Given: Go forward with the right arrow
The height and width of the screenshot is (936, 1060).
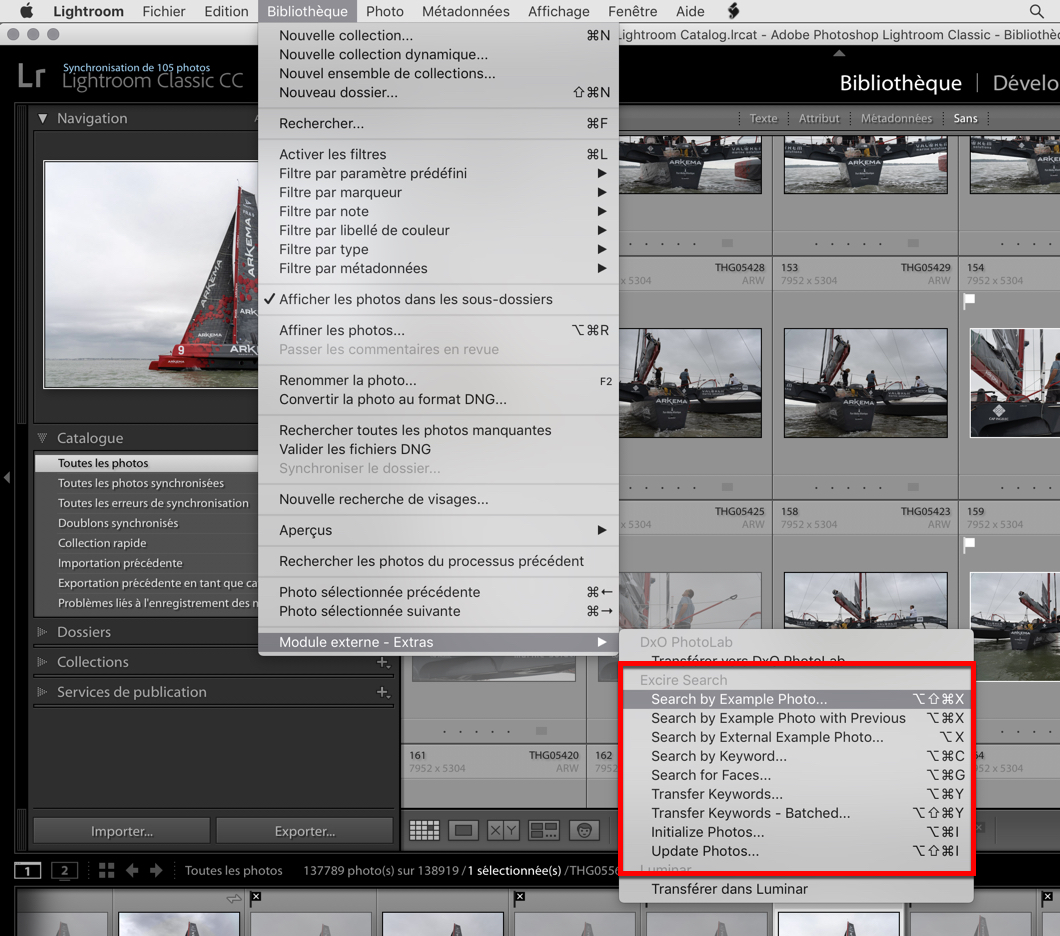Looking at the screenshot, I should pyautogui.click(x=156, y=870).
